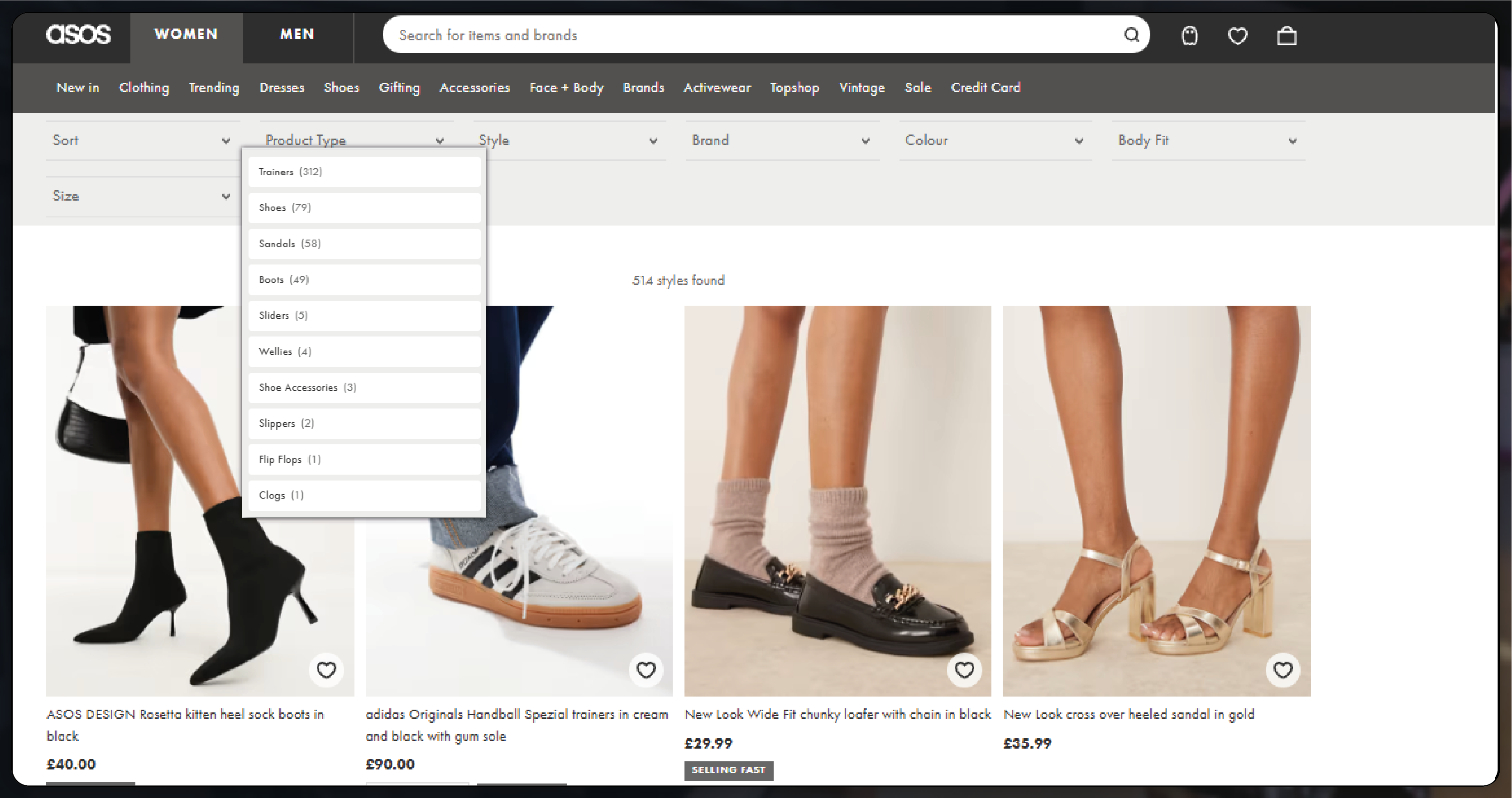Screen dimensions: 1512x798
Task: Open the Clothing menu
Action: click(144, 87)
